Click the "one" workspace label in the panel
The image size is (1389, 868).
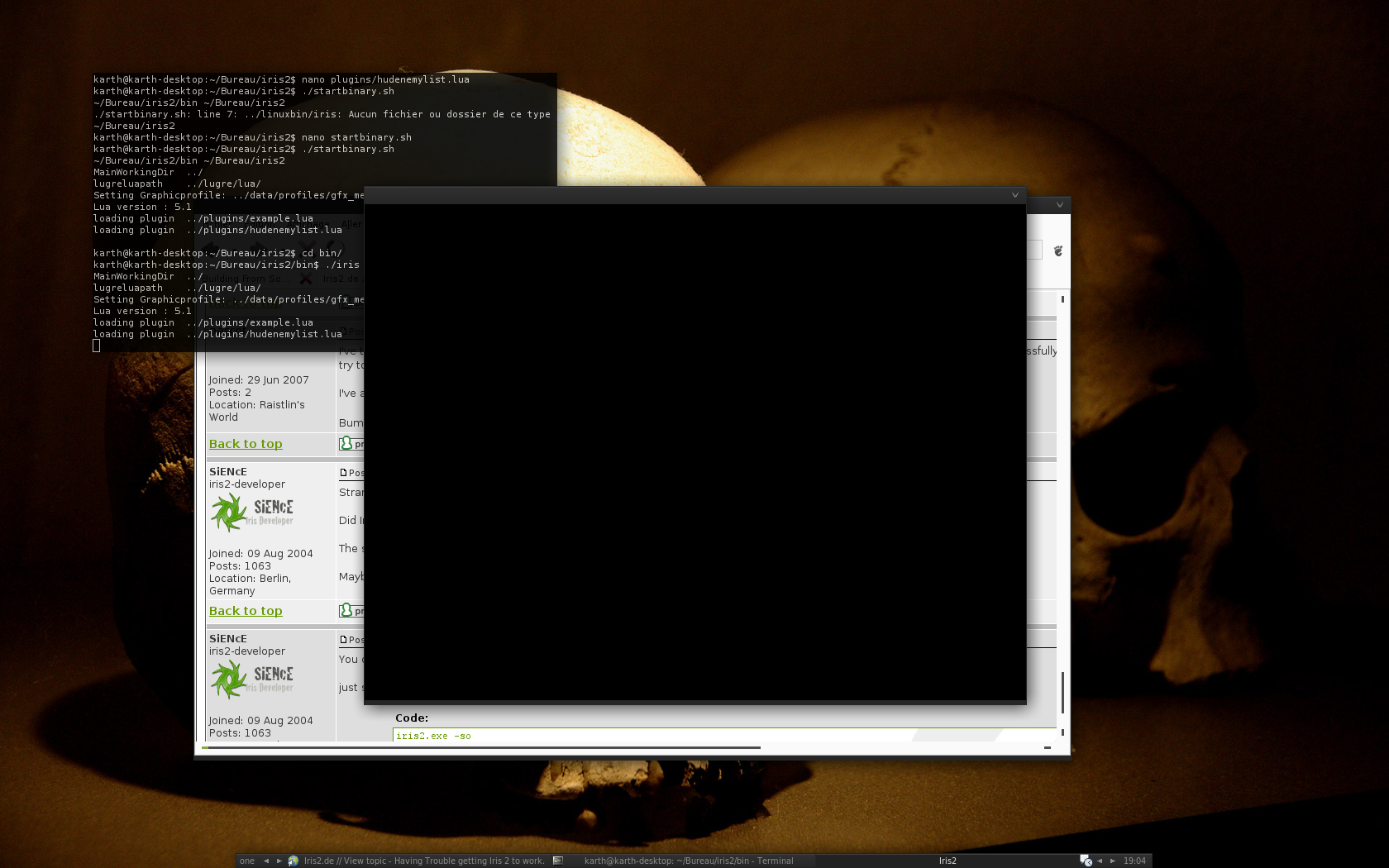click(247, 861)
